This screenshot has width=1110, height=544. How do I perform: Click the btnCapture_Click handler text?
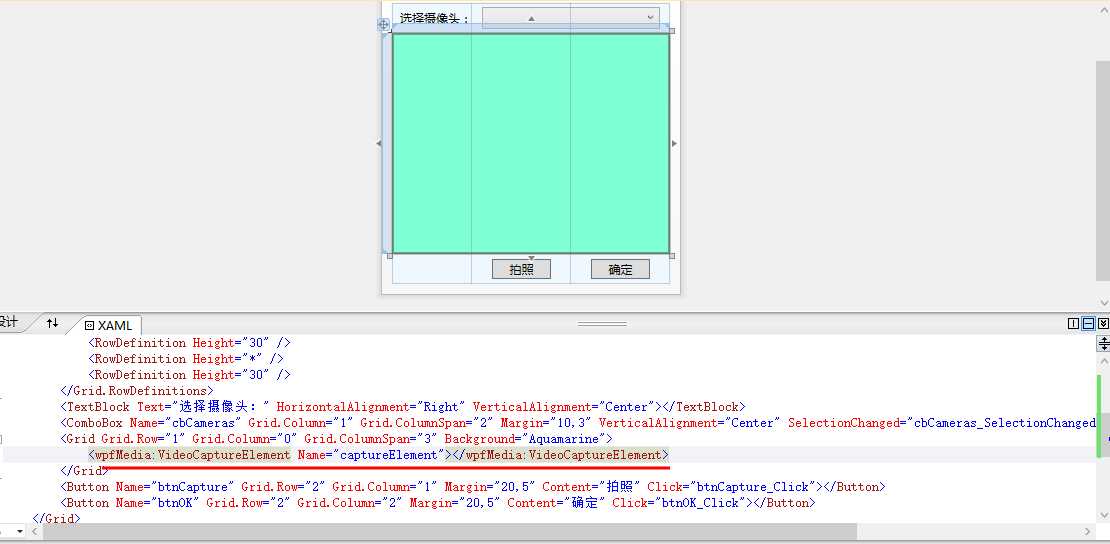pos(753,487)
